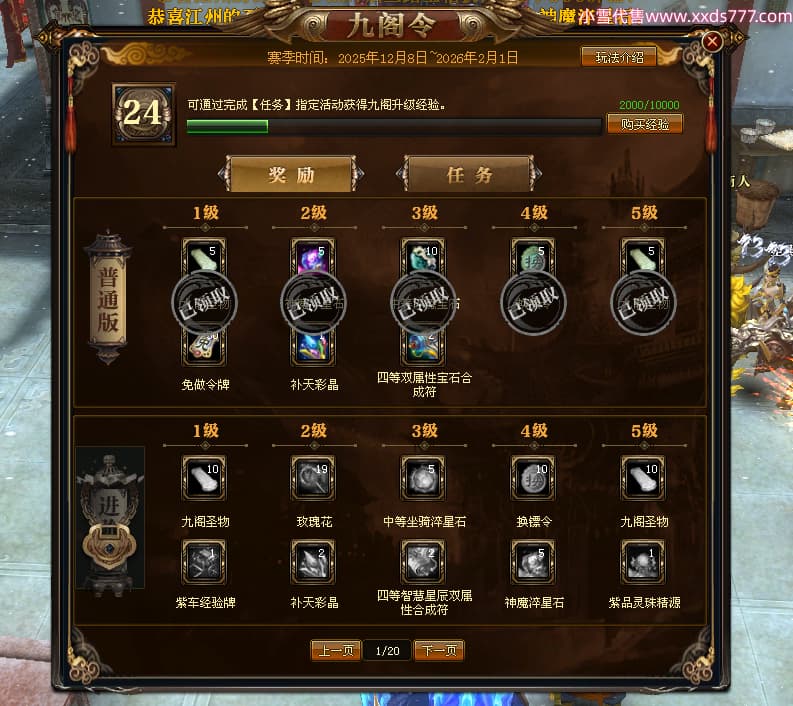Image resolution: width=793 pixels, height=706 pixels.
Task: Click the 紫品灵珠精源 reward icon
Action: 643,562
